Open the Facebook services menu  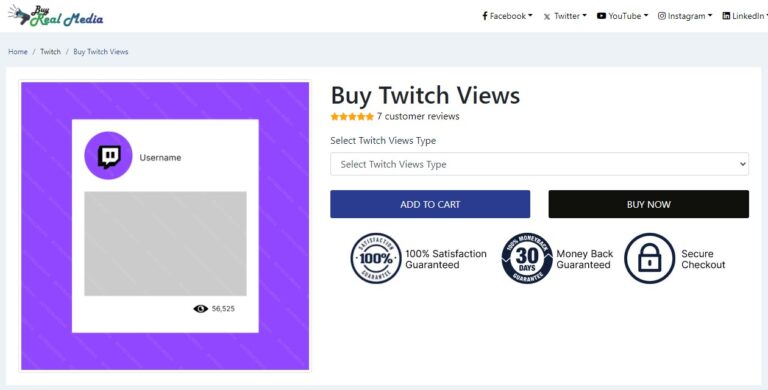pos(507,16)
